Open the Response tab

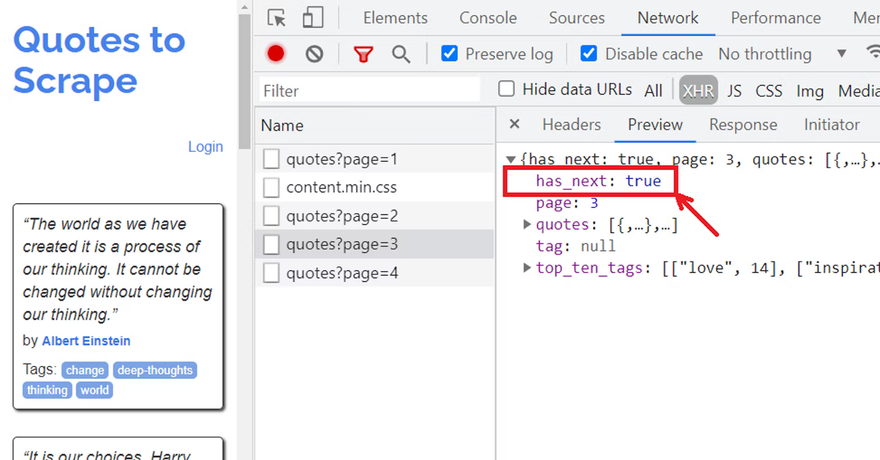point(743,125)
